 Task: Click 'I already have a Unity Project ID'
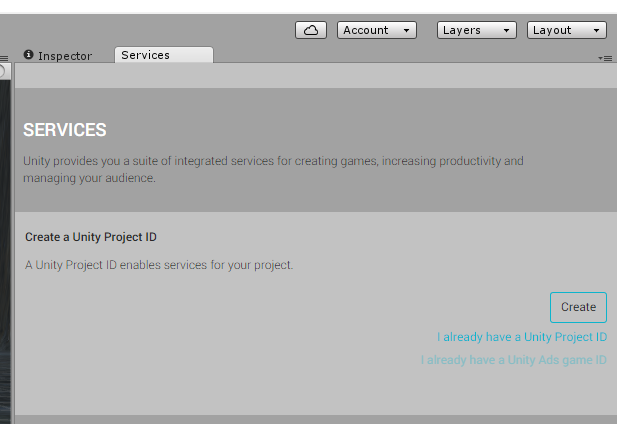522,337
